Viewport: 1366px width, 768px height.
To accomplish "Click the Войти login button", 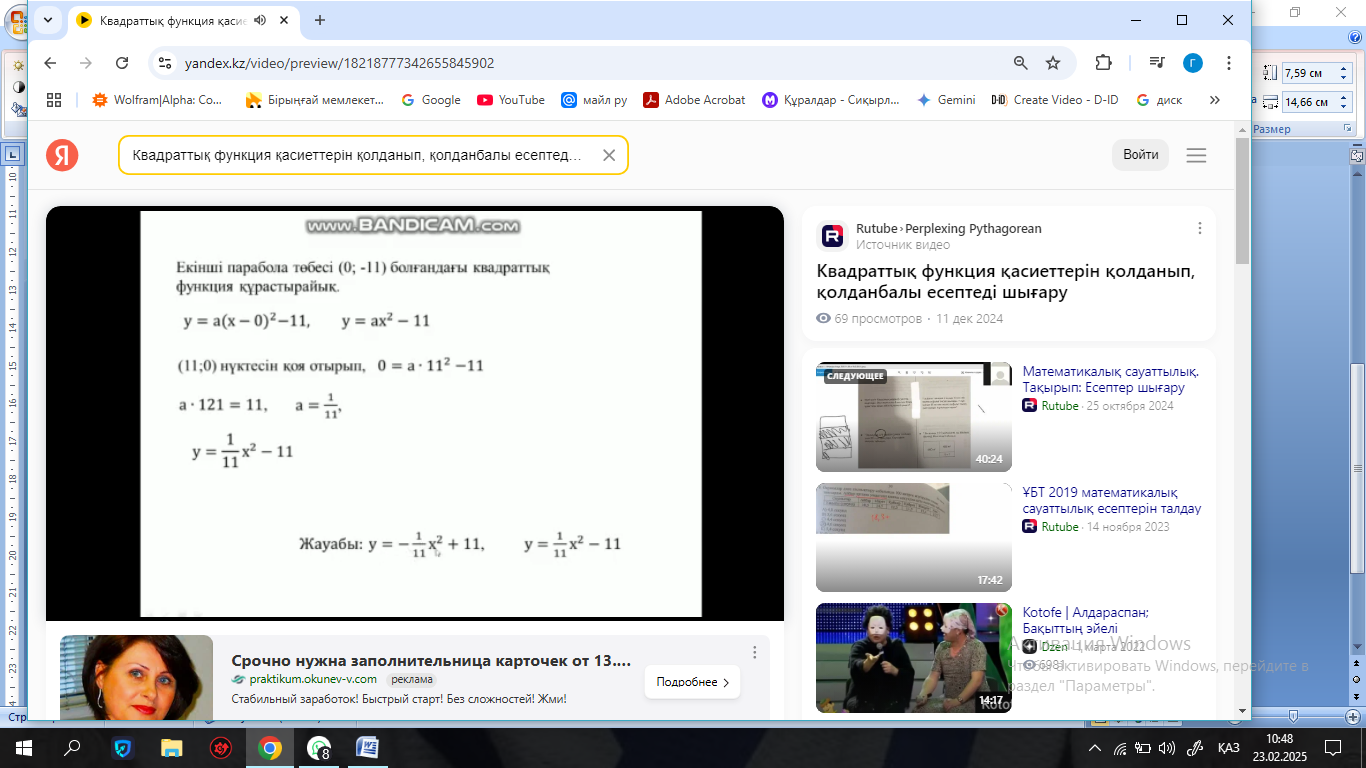I will 1140,155.
